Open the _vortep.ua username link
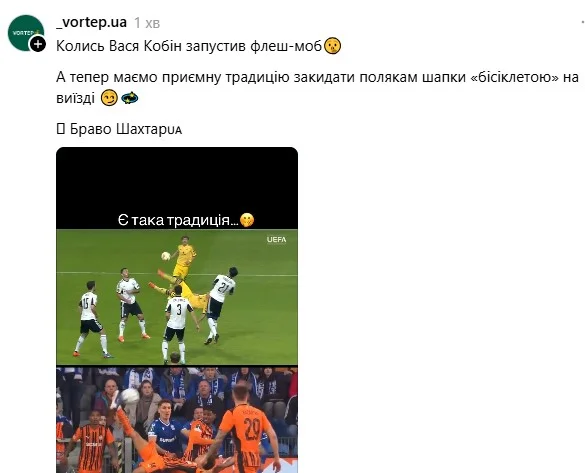The image size is (585, 473). [x=91, y=22]
